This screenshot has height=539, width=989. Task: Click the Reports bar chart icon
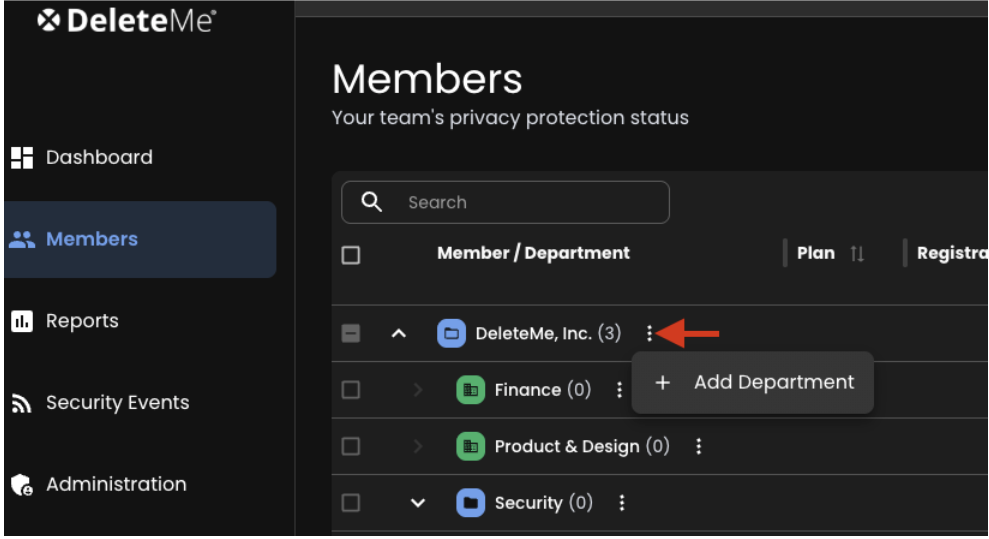[x=22, y=322]
